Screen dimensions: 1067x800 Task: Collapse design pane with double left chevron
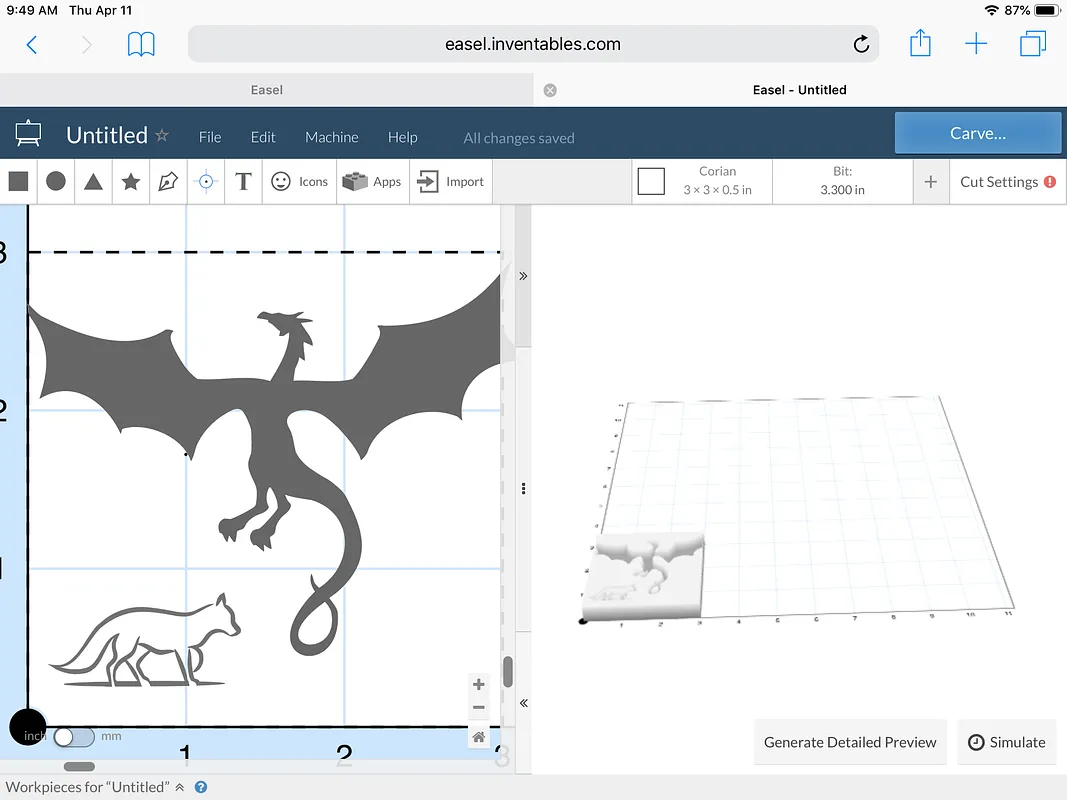(523, 703)
